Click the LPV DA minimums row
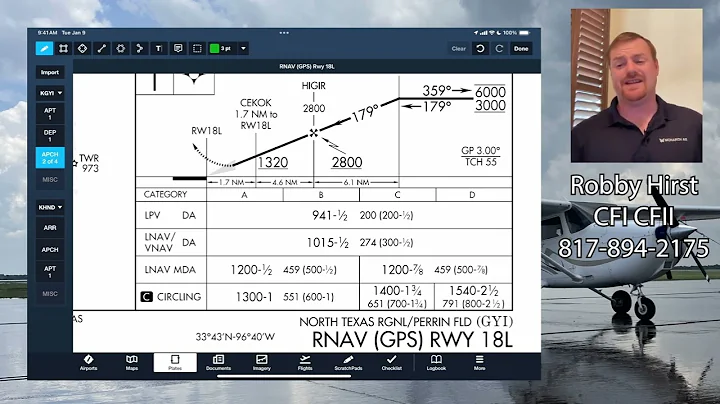Image resolution: width=720 pixels, height=404 pixels. pyautogui.click(x=324, y=215)
